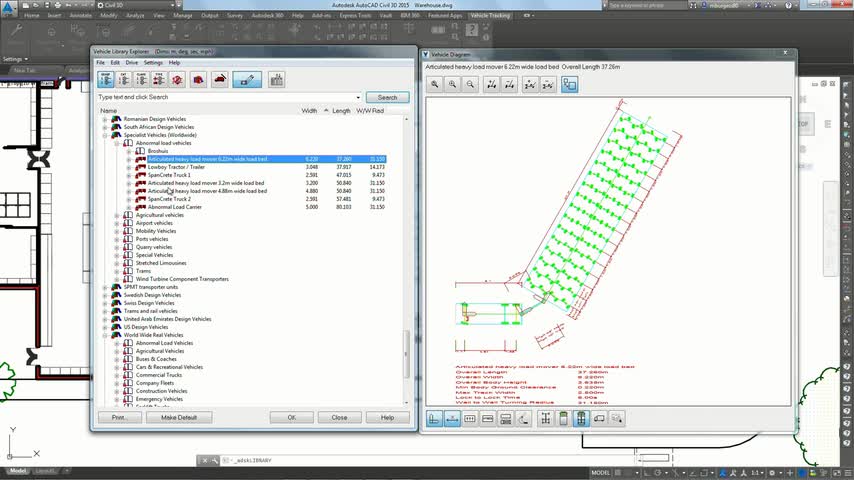Click the Model tab at bottom left

click(x=17, y=471)
